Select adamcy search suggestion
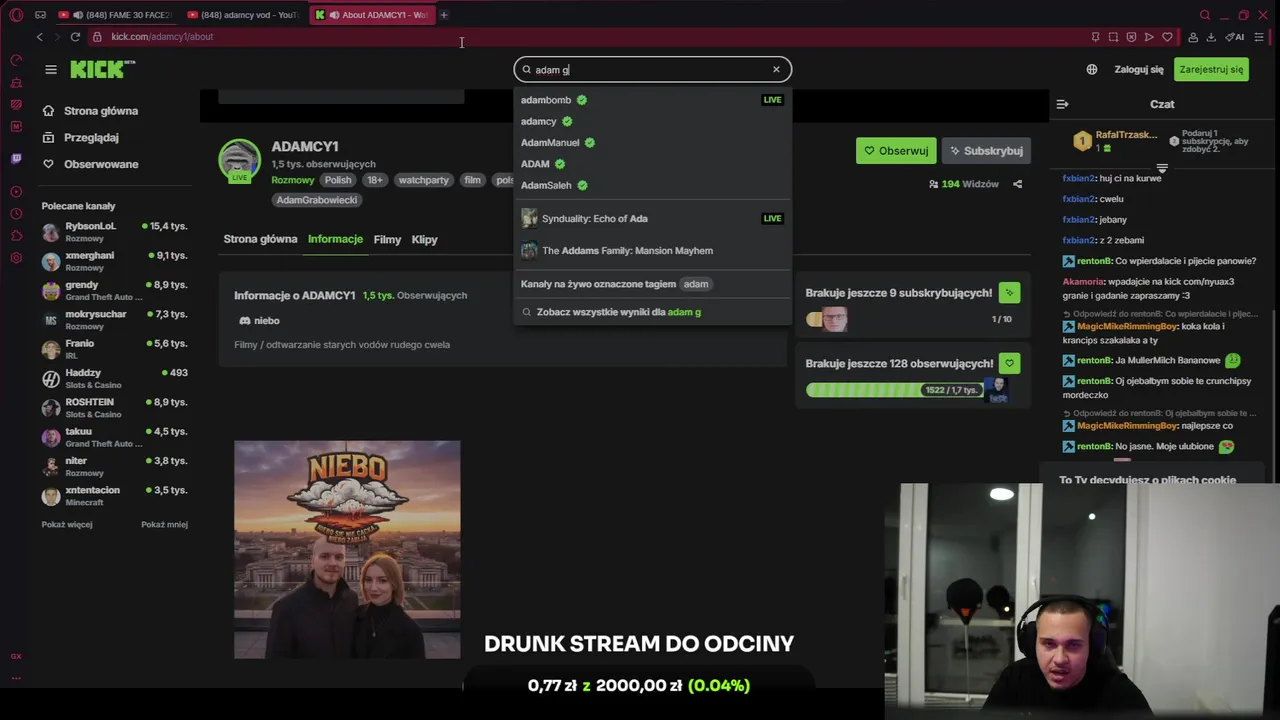Screen dimensions: 1280x720 pos(652,121)
